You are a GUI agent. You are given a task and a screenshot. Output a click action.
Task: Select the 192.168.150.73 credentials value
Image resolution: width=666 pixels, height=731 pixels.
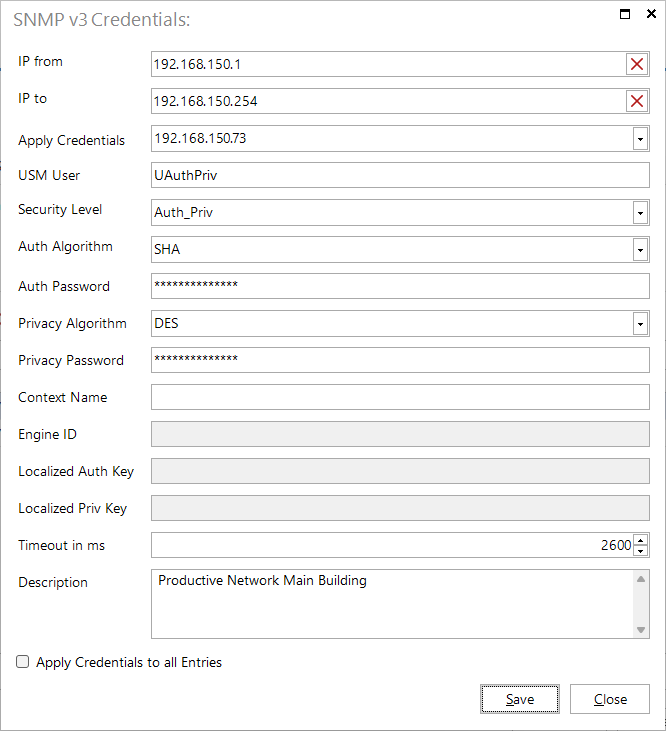coord(200,138)
